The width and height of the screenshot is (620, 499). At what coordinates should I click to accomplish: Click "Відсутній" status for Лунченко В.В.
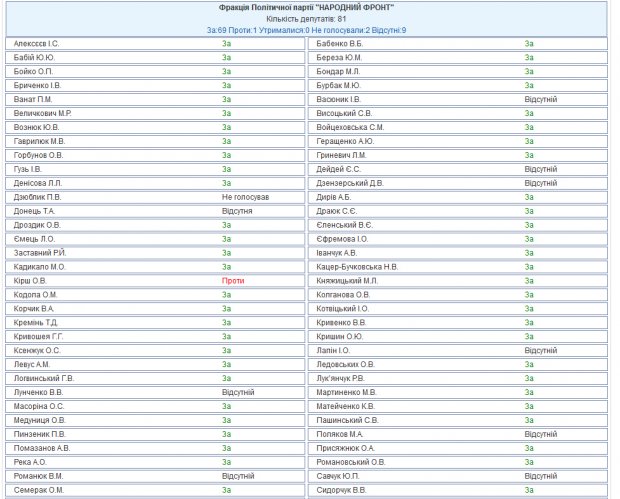238,392
